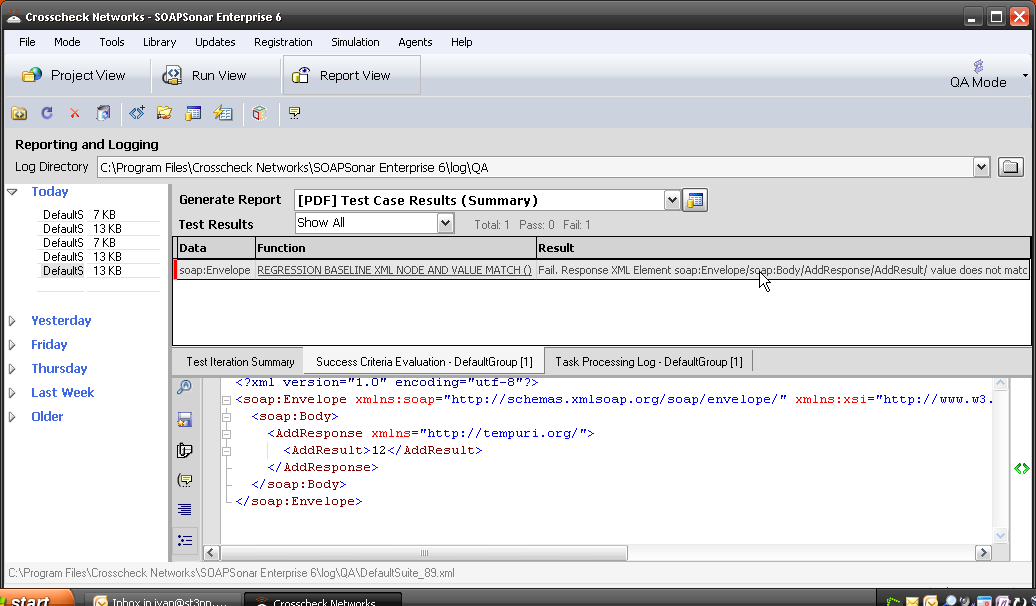
Task: Click the text alignment icon beside XML viewer
Action: [185, 510]
